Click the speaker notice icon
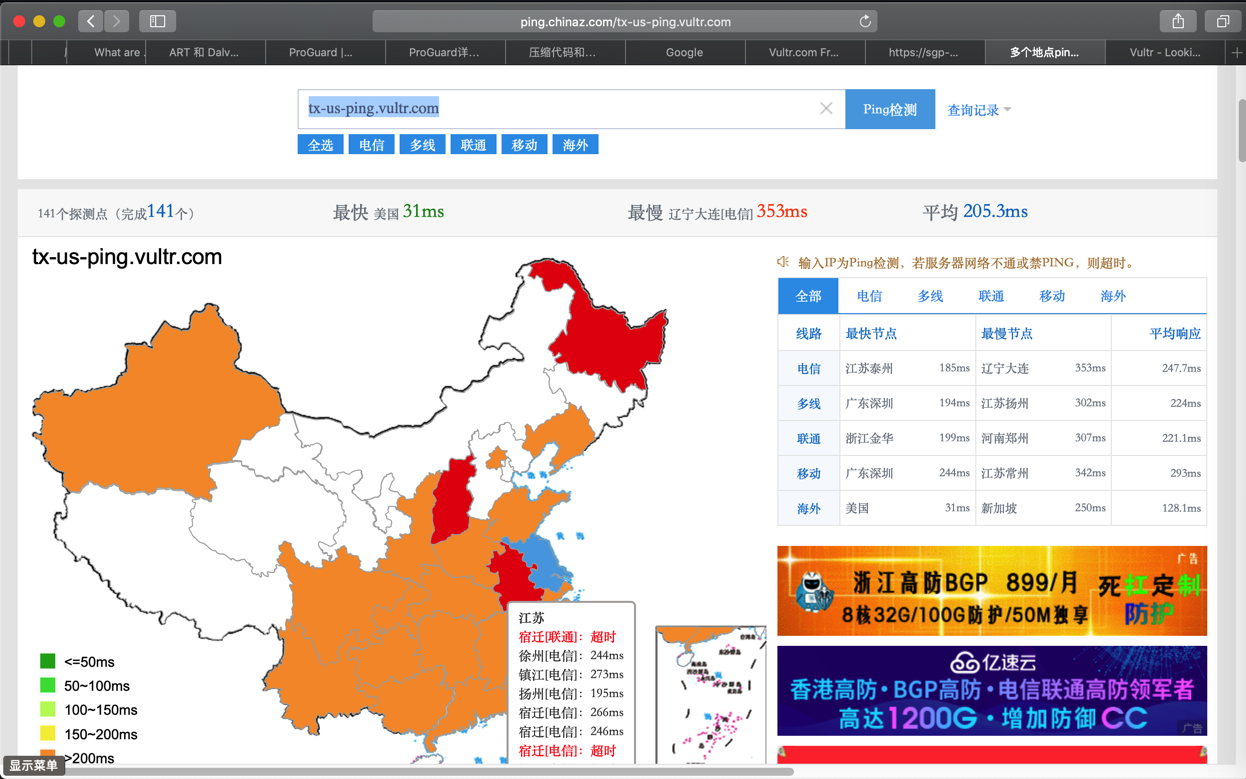Image resolution: width=1246 pixels, height=779 pixels. (783, 262)
